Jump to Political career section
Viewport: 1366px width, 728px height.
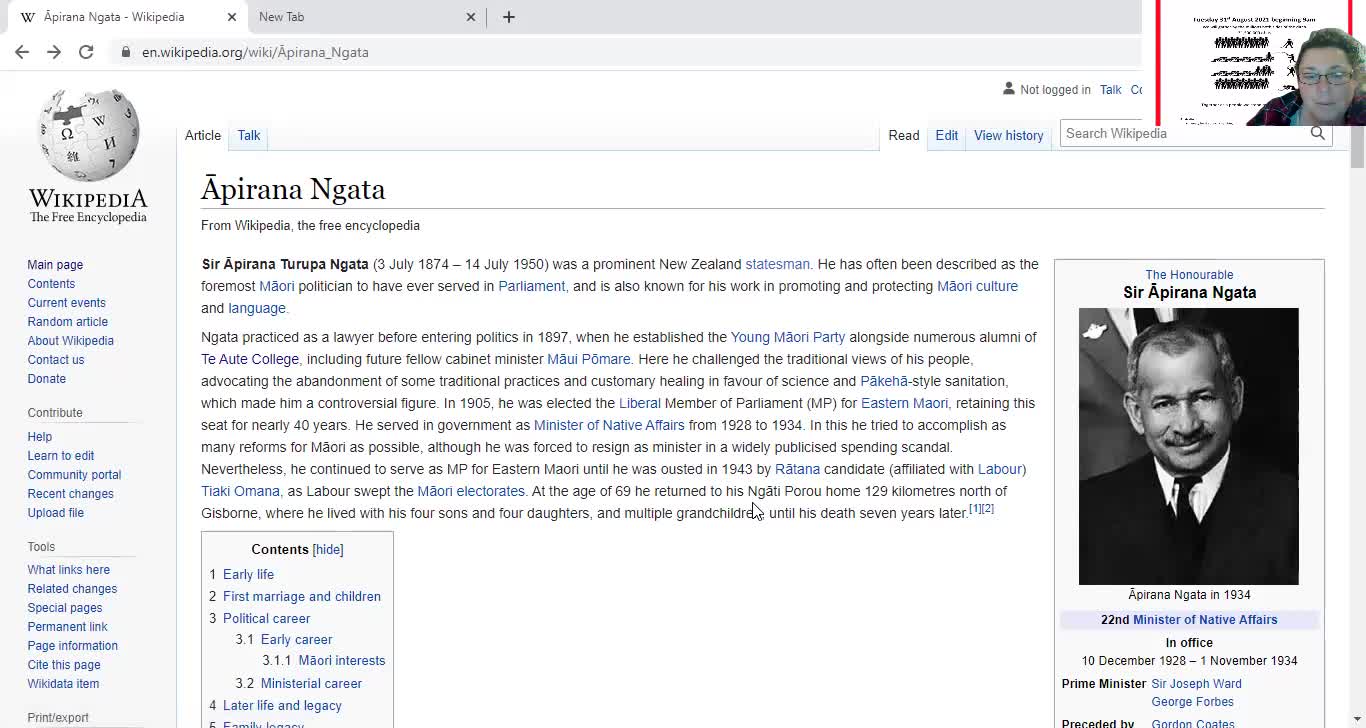pos(266,618)
